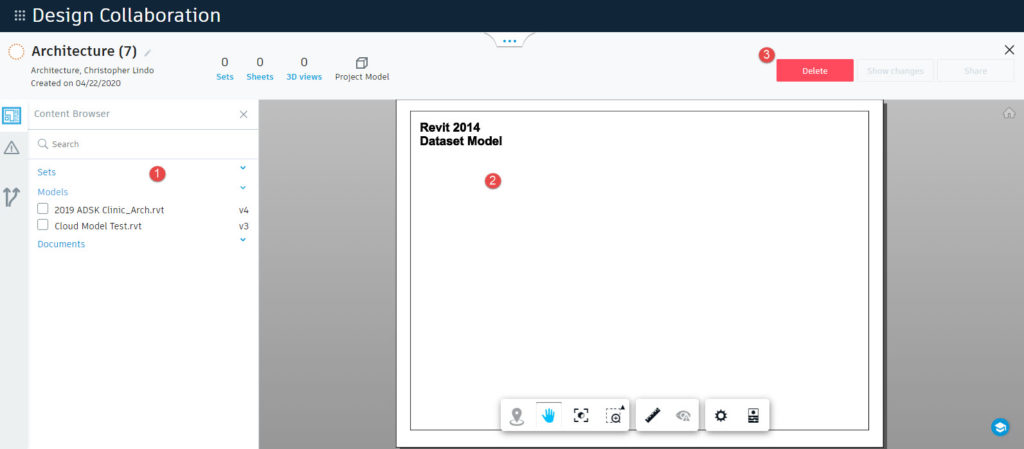Open the Issues warning triangle panel
The image size is (1024, 449).
tap(12, 148)
